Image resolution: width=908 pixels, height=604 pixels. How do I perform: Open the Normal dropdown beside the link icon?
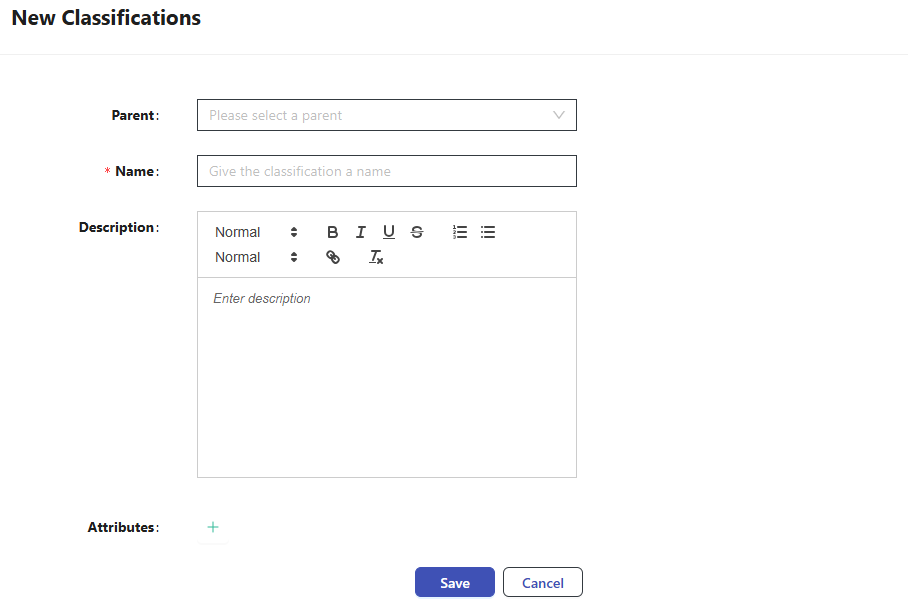point(256,257)
